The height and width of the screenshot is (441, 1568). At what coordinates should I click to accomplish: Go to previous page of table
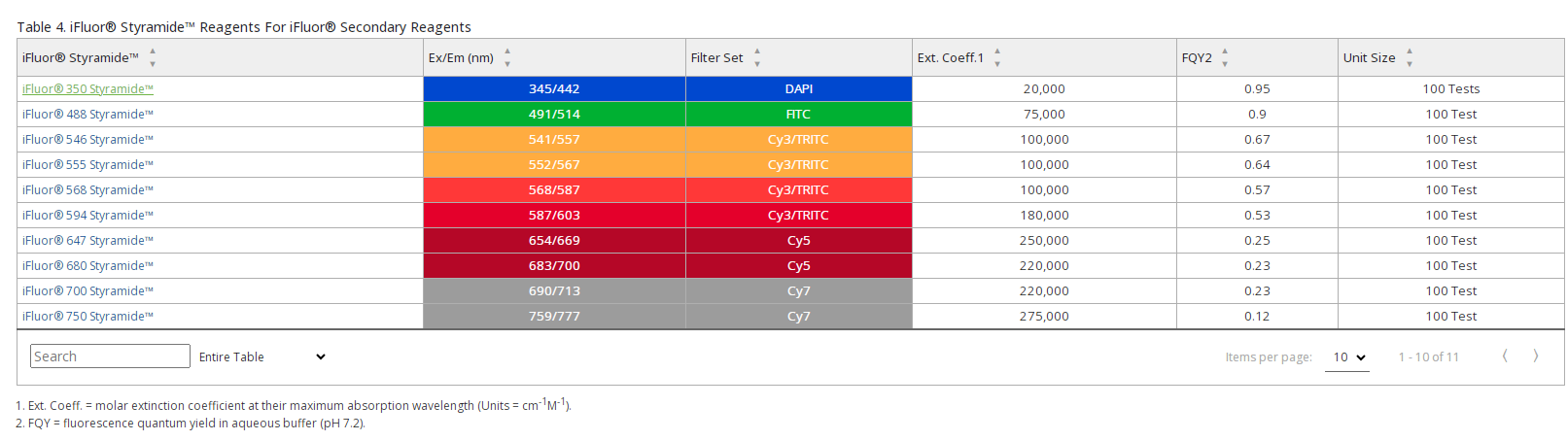point(1505,356)
